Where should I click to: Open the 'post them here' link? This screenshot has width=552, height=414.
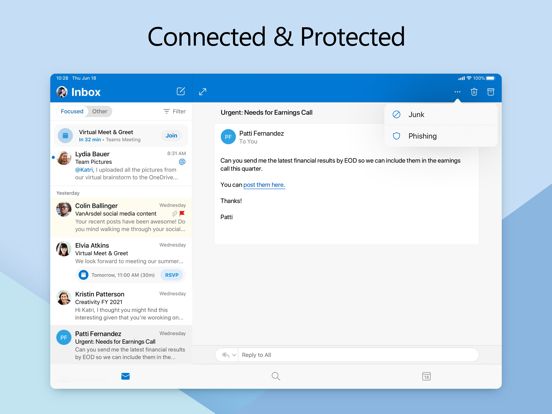click(264, 185)
